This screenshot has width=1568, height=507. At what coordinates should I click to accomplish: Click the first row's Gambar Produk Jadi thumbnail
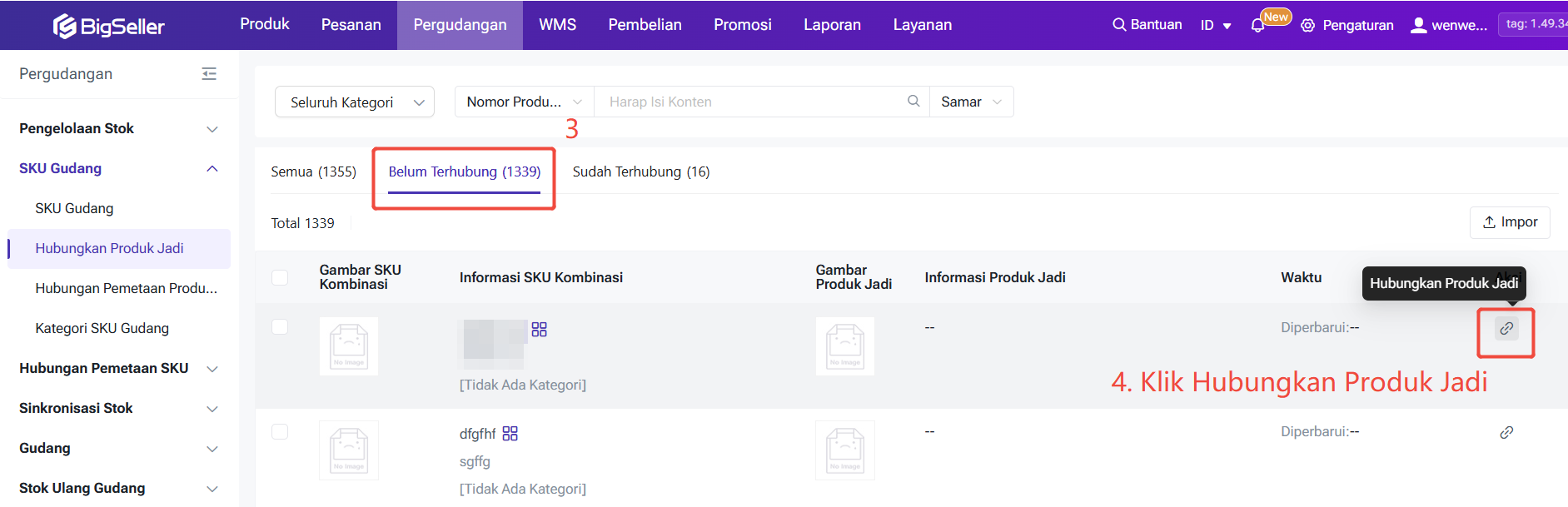[844, 346]
